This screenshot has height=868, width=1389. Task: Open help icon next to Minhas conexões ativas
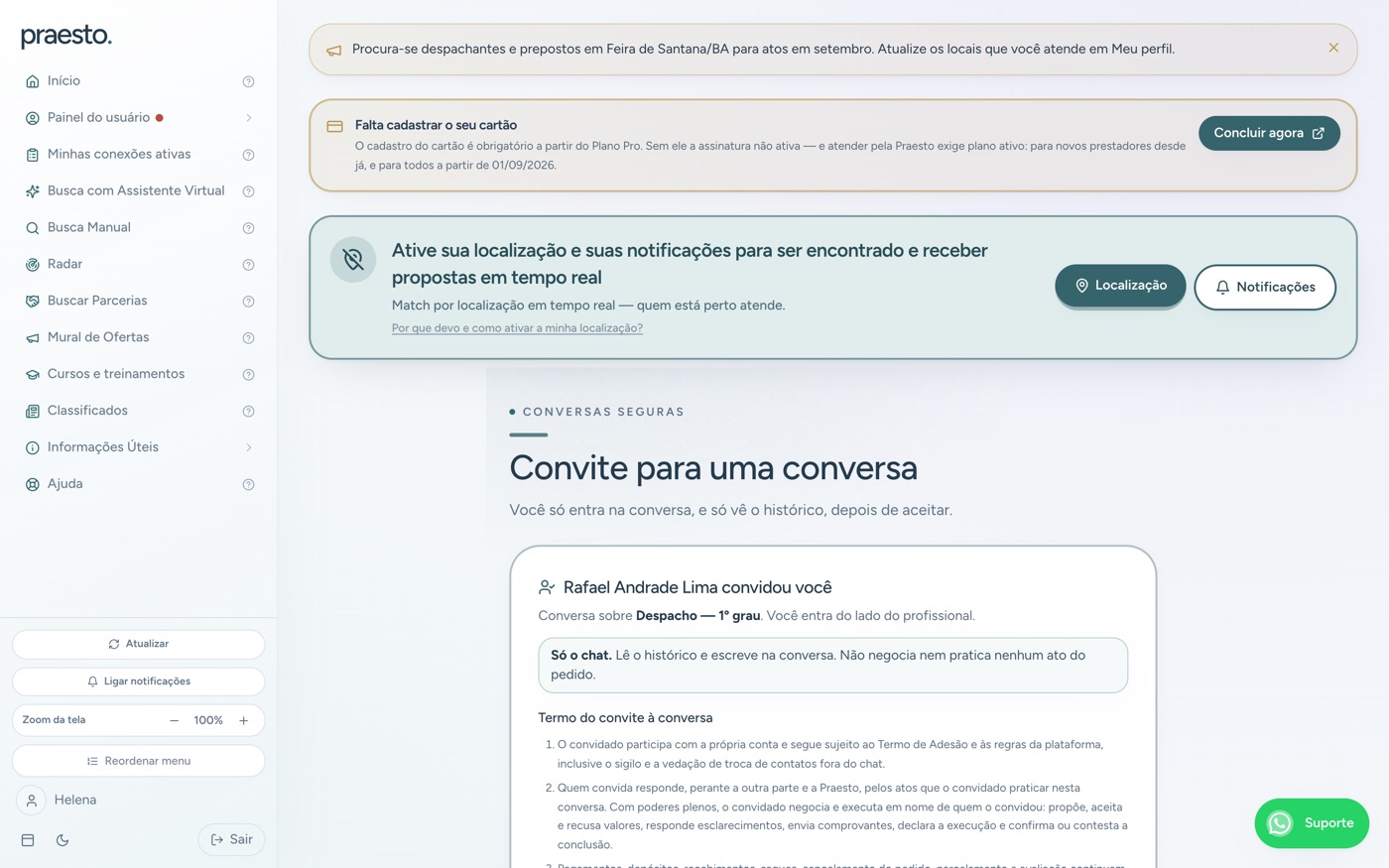[x=248, y=155]
